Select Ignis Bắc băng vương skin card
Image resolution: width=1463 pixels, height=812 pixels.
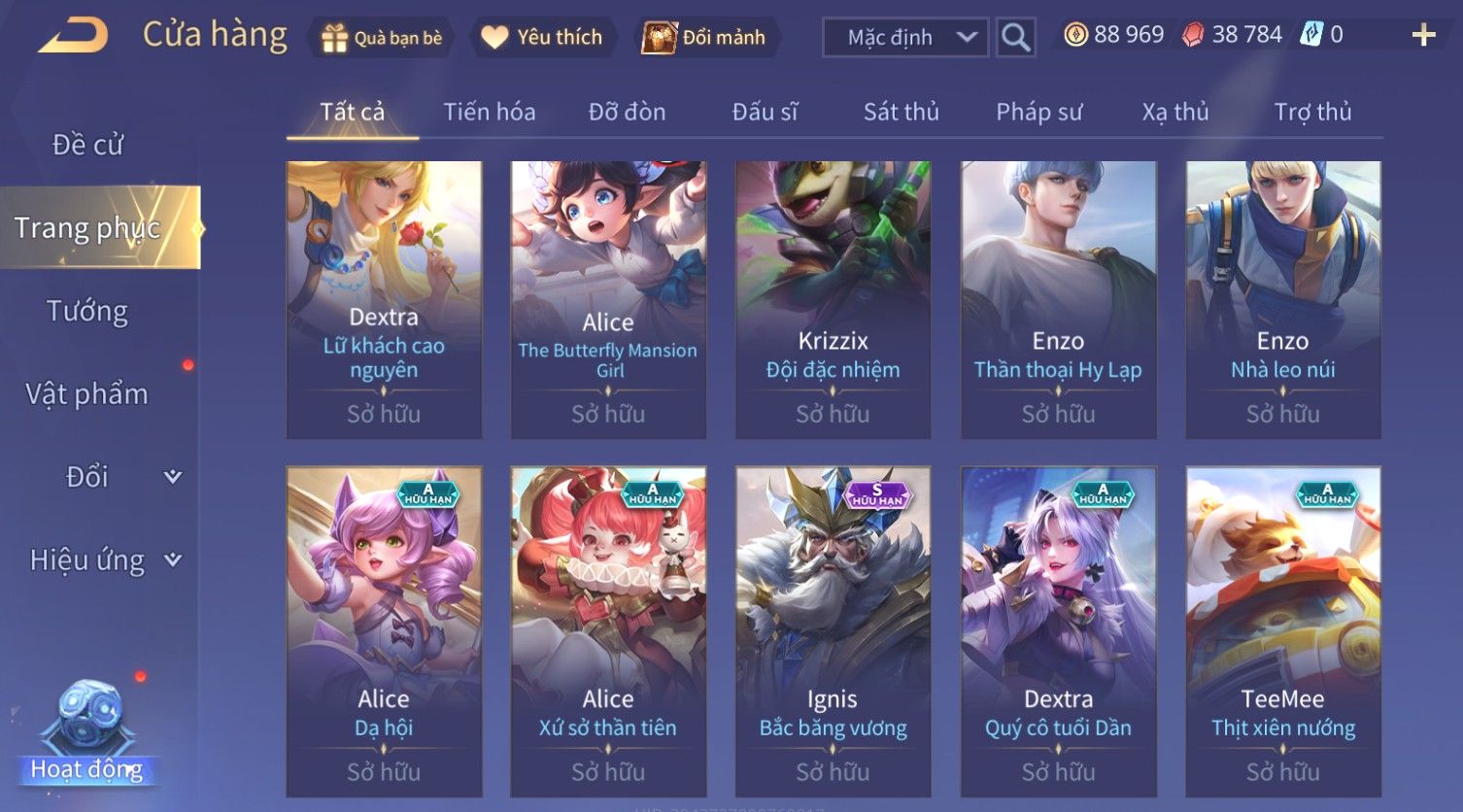tap(833, 631)
